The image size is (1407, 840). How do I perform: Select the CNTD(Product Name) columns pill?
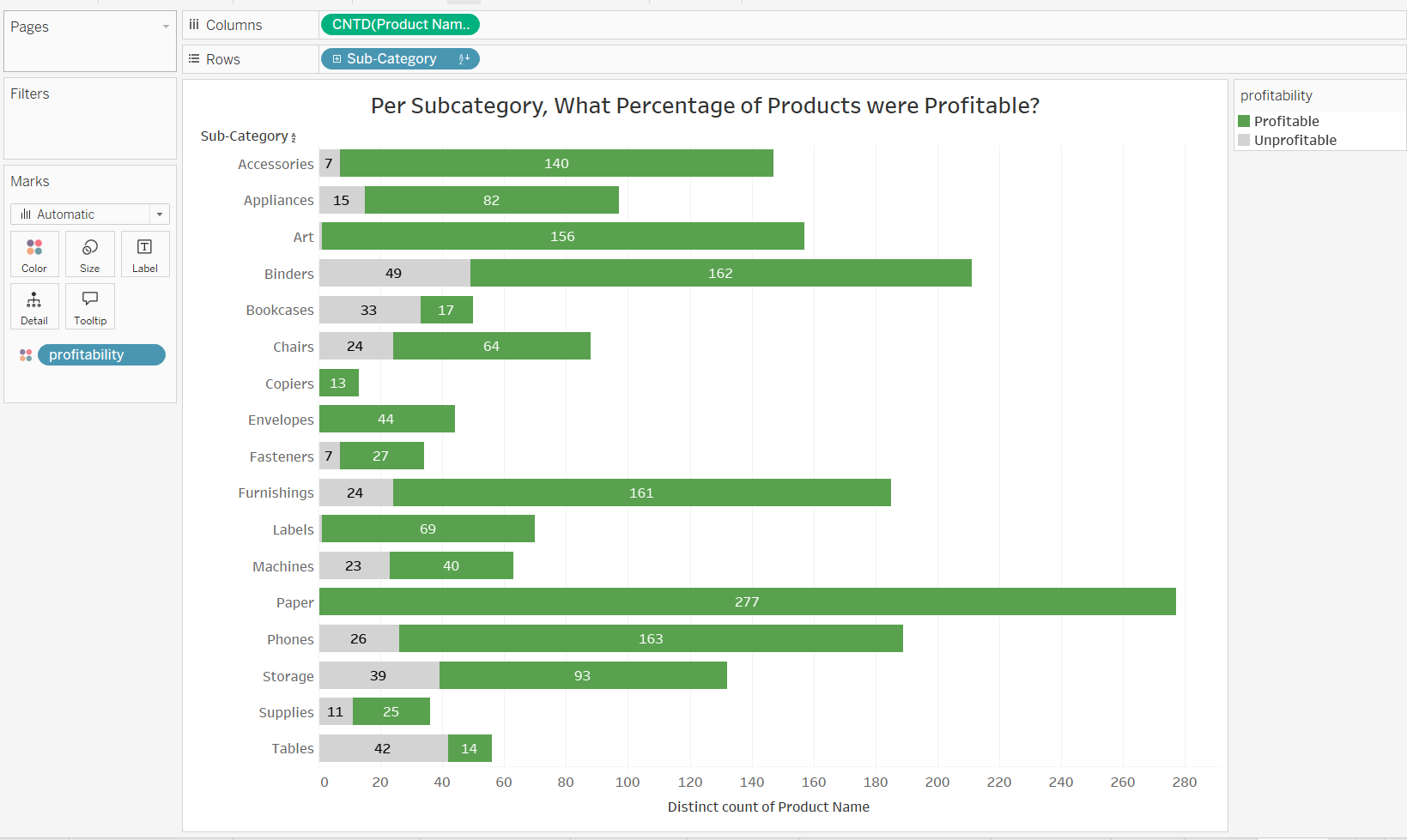(x=400, y=25)
